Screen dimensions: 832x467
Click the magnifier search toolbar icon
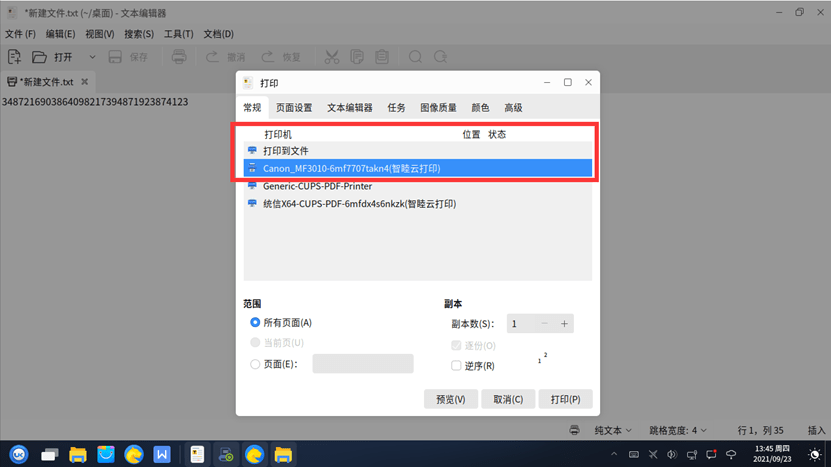click(415, 57)
